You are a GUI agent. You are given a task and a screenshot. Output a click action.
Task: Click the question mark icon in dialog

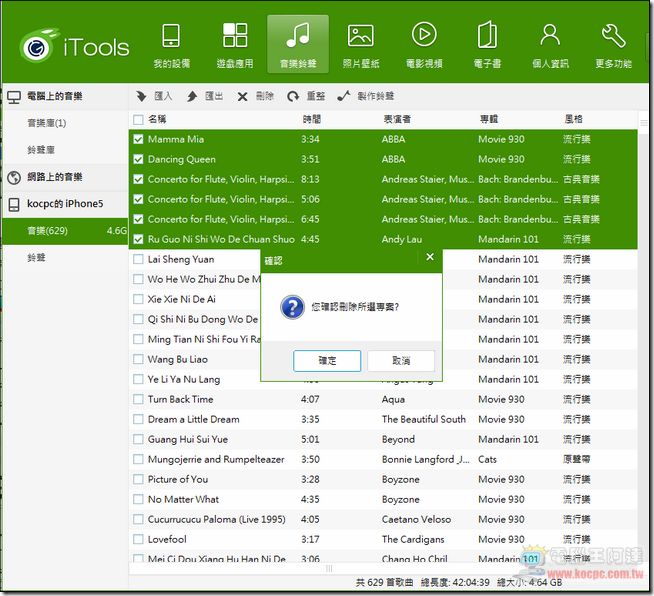pos(292,307)
